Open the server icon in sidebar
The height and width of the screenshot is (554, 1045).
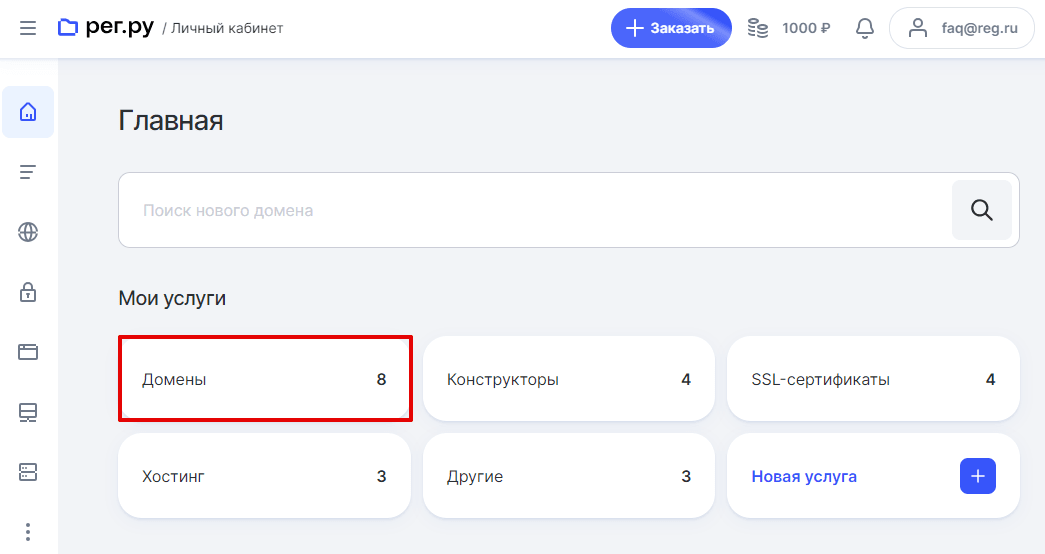pyautogui.click(x=28, y=471)
